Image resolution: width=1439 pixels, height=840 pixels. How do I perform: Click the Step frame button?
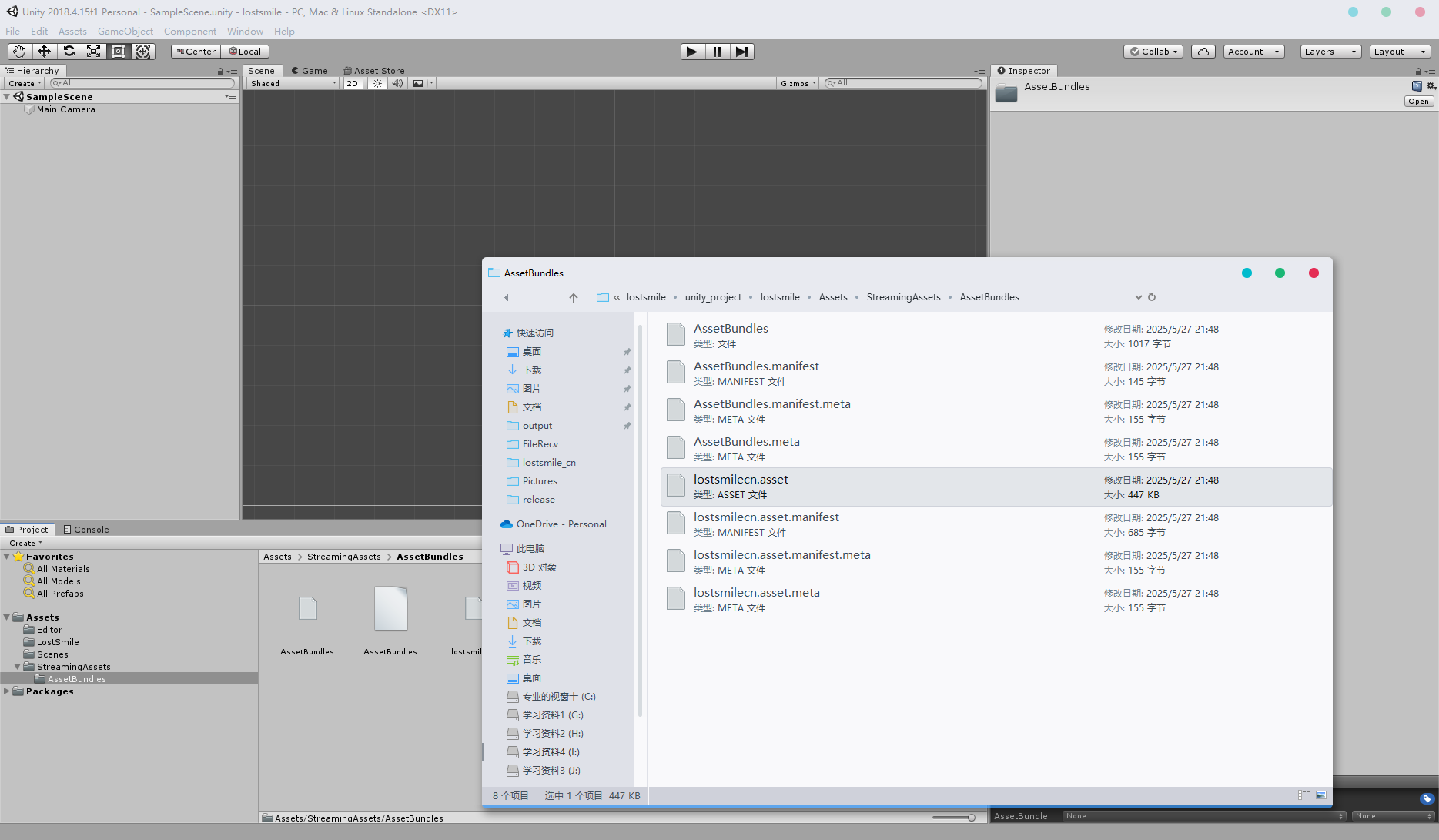(741, 52)
